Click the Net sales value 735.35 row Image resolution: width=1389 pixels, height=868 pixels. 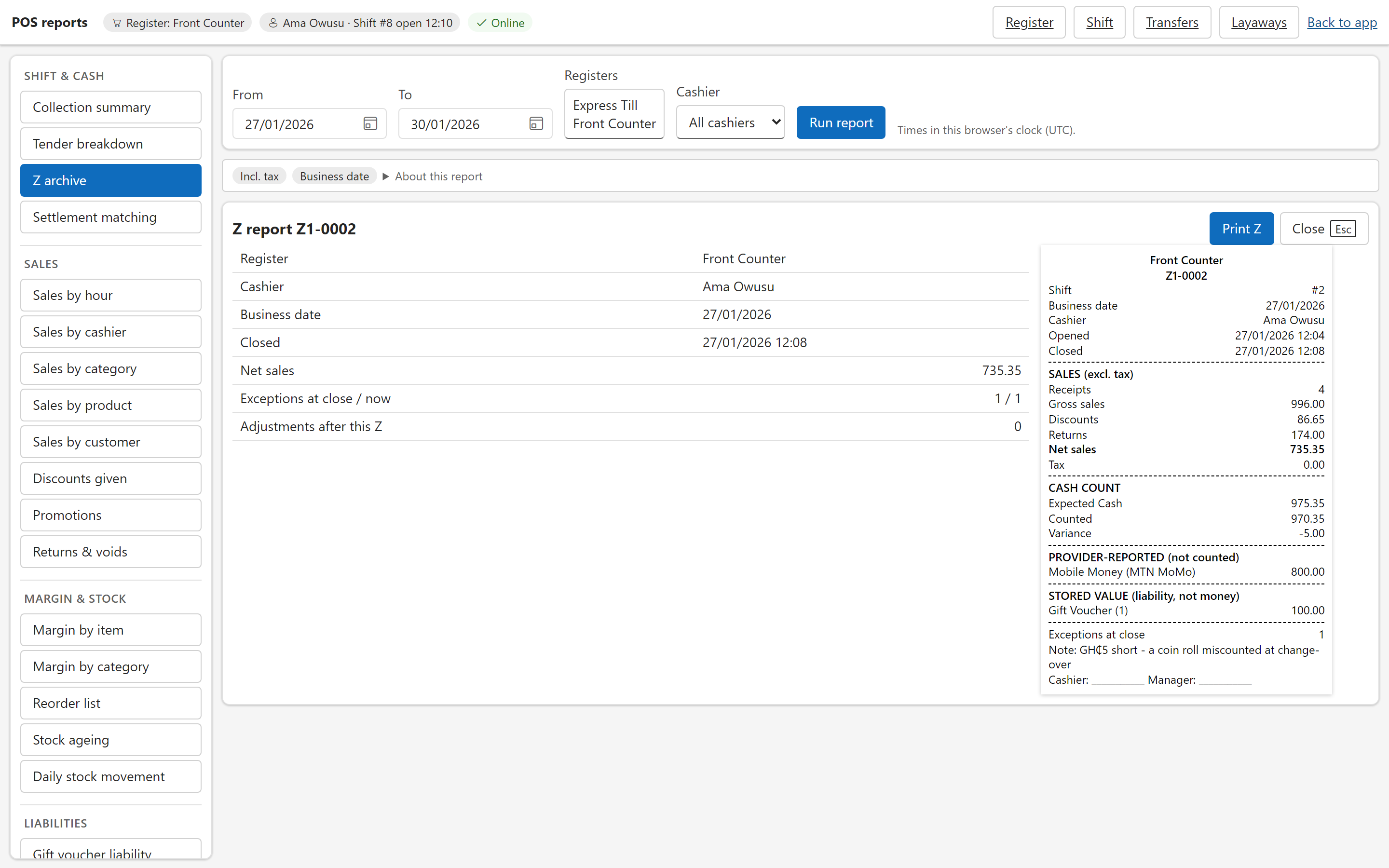[x=630, y=370]
